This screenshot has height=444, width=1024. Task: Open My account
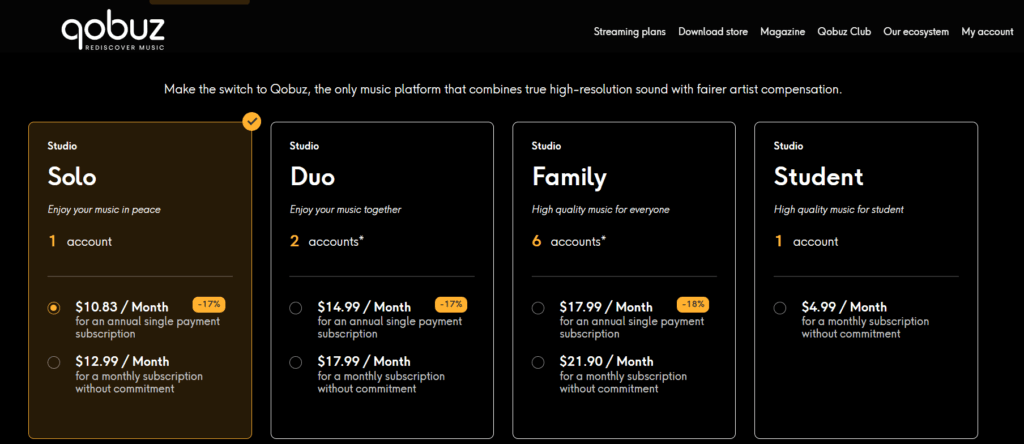(987, 32)
